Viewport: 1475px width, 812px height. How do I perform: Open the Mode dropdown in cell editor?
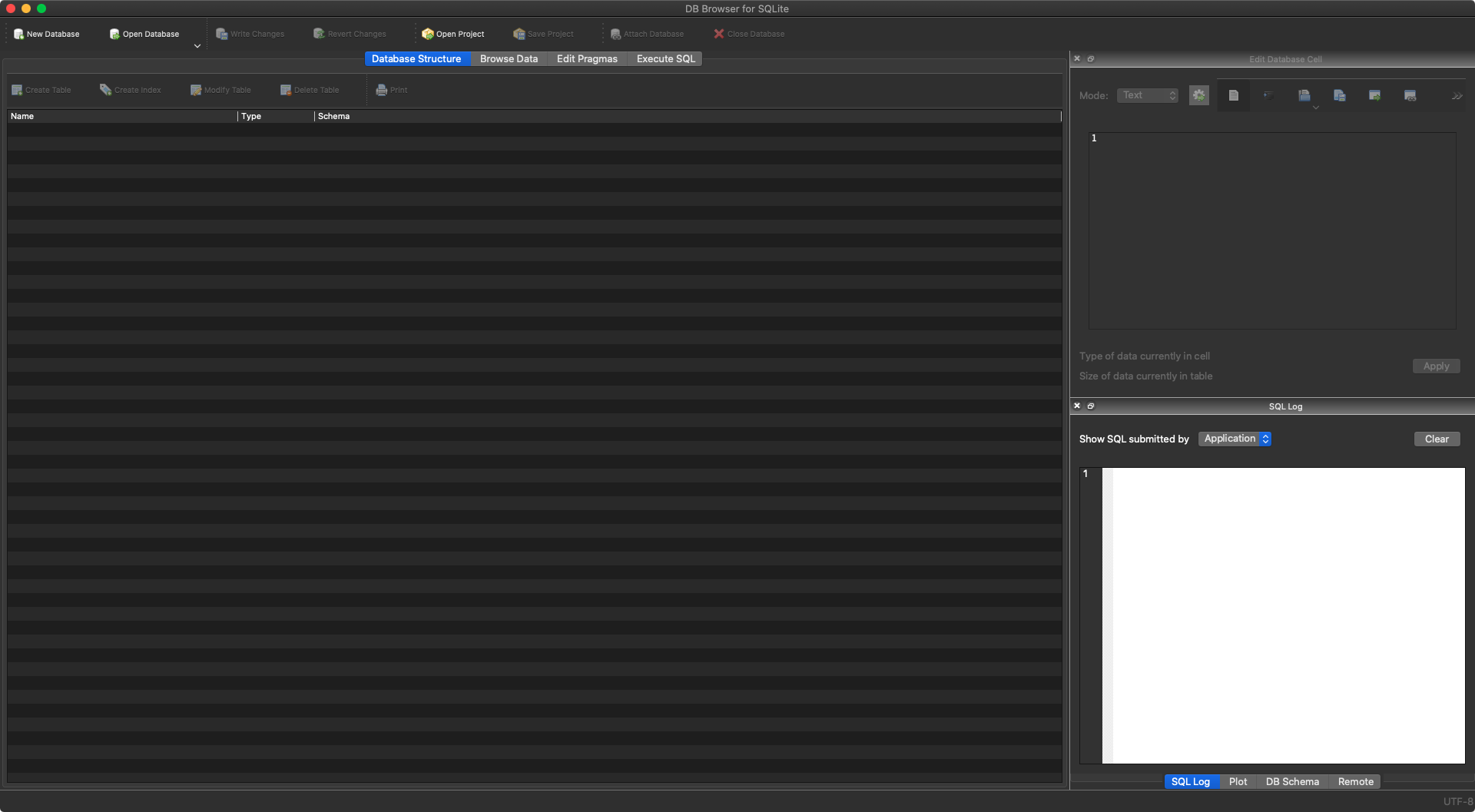[x=1147, y=94]
